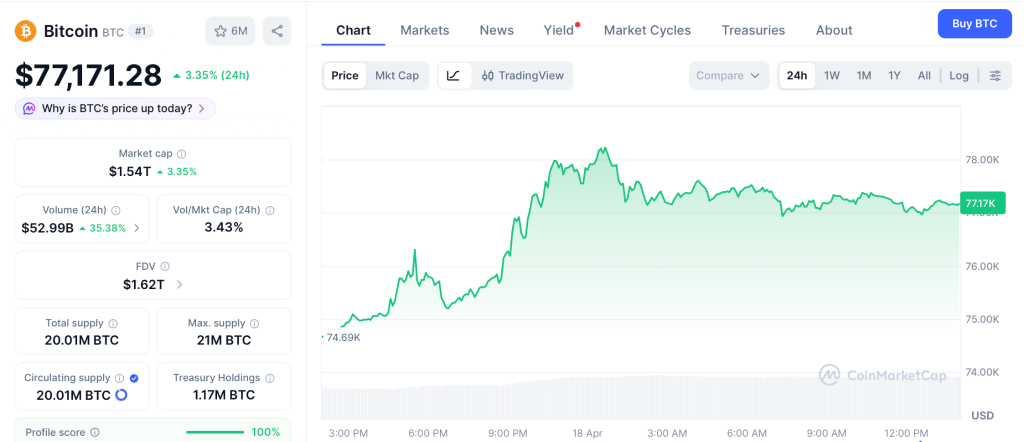The height and width of the screenshot is (442, 1024).
Task: Select the 1W time range
Action: pos(832,75)
